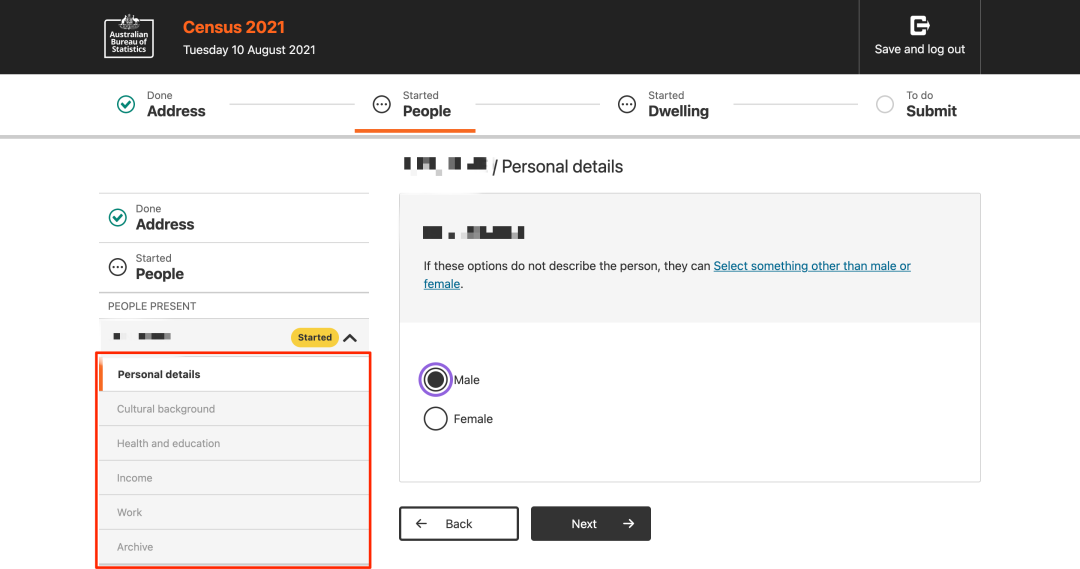Screen dimensions: 1080x569
Task: Click the sidebar Address done checkmark icon
Action: 118,217
